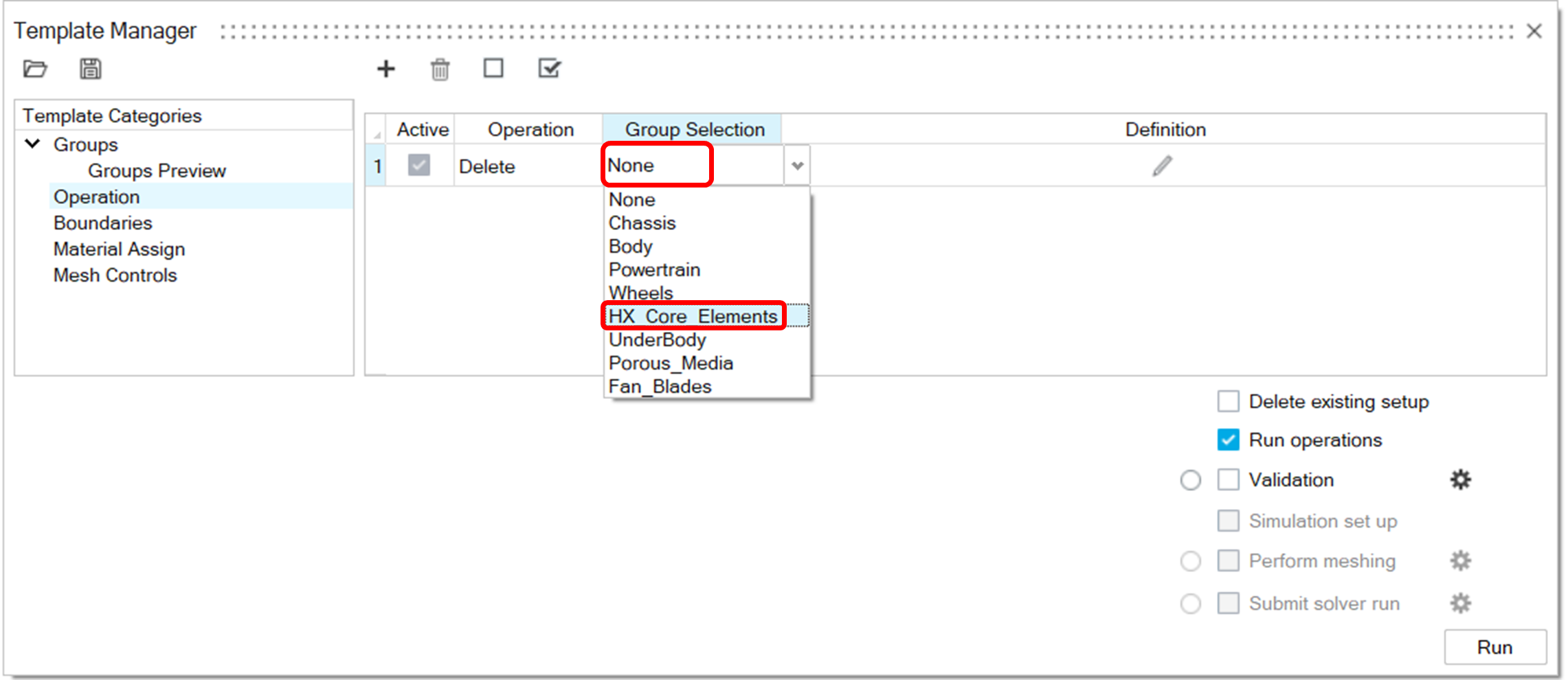This screenshot has width=1568, height=680.
Task: Click the Delete operation cell in row 1
Action: pos(528,166)
